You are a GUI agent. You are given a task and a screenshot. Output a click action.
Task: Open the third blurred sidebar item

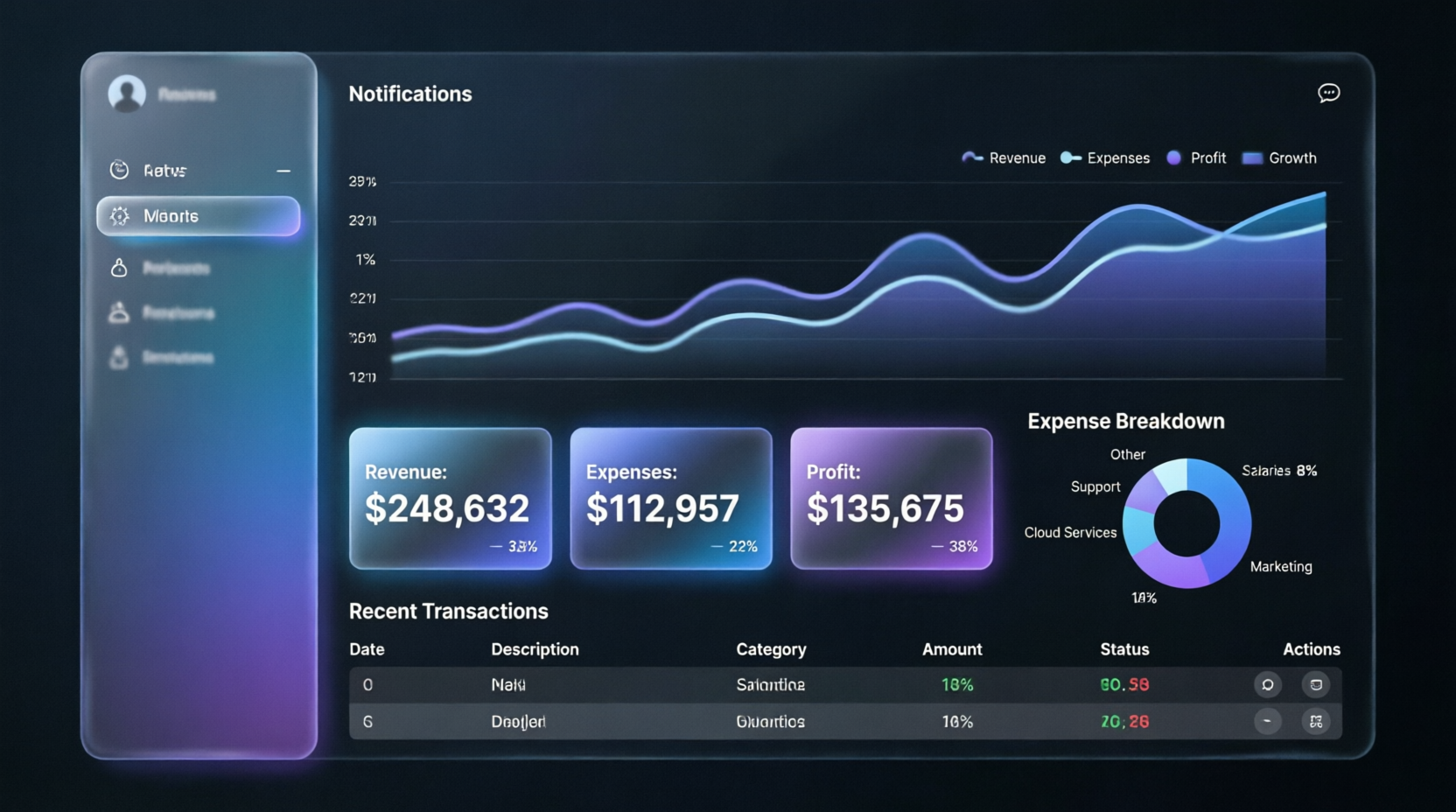(161, 268)
